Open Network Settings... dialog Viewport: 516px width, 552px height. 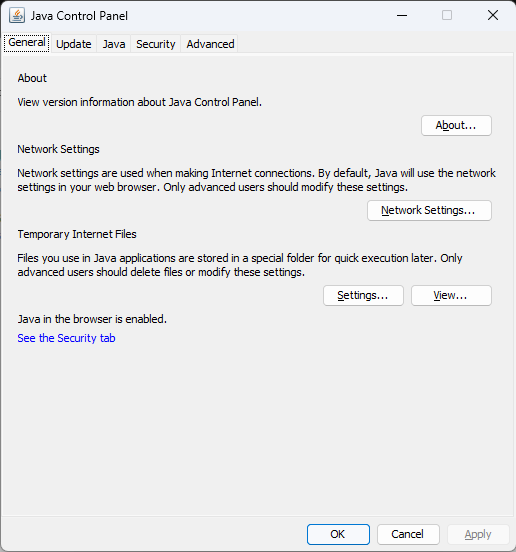[x=429, y=211]
